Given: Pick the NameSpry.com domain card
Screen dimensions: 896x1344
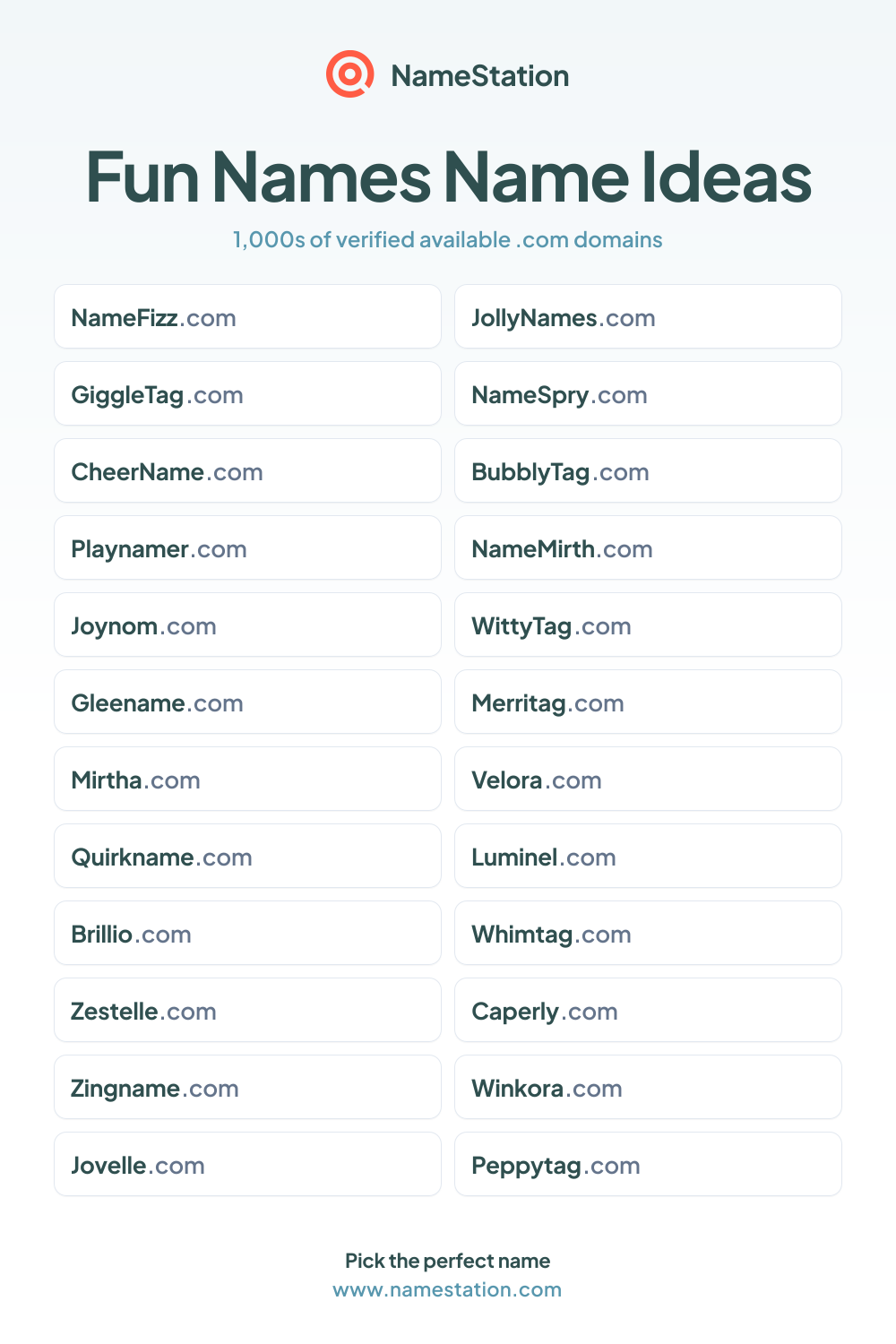Looking at the screenshot, I should [x=648, y=393].
